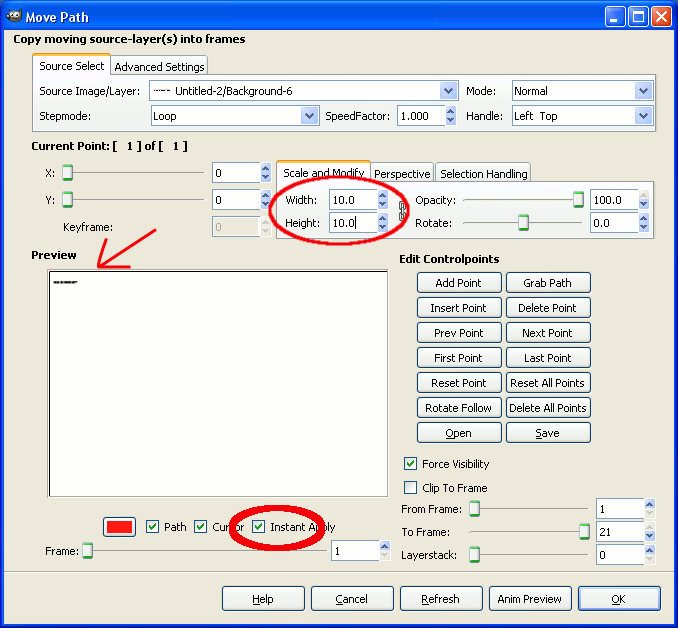
Task: Click the To Frame value field
Action: pos(620,532)
